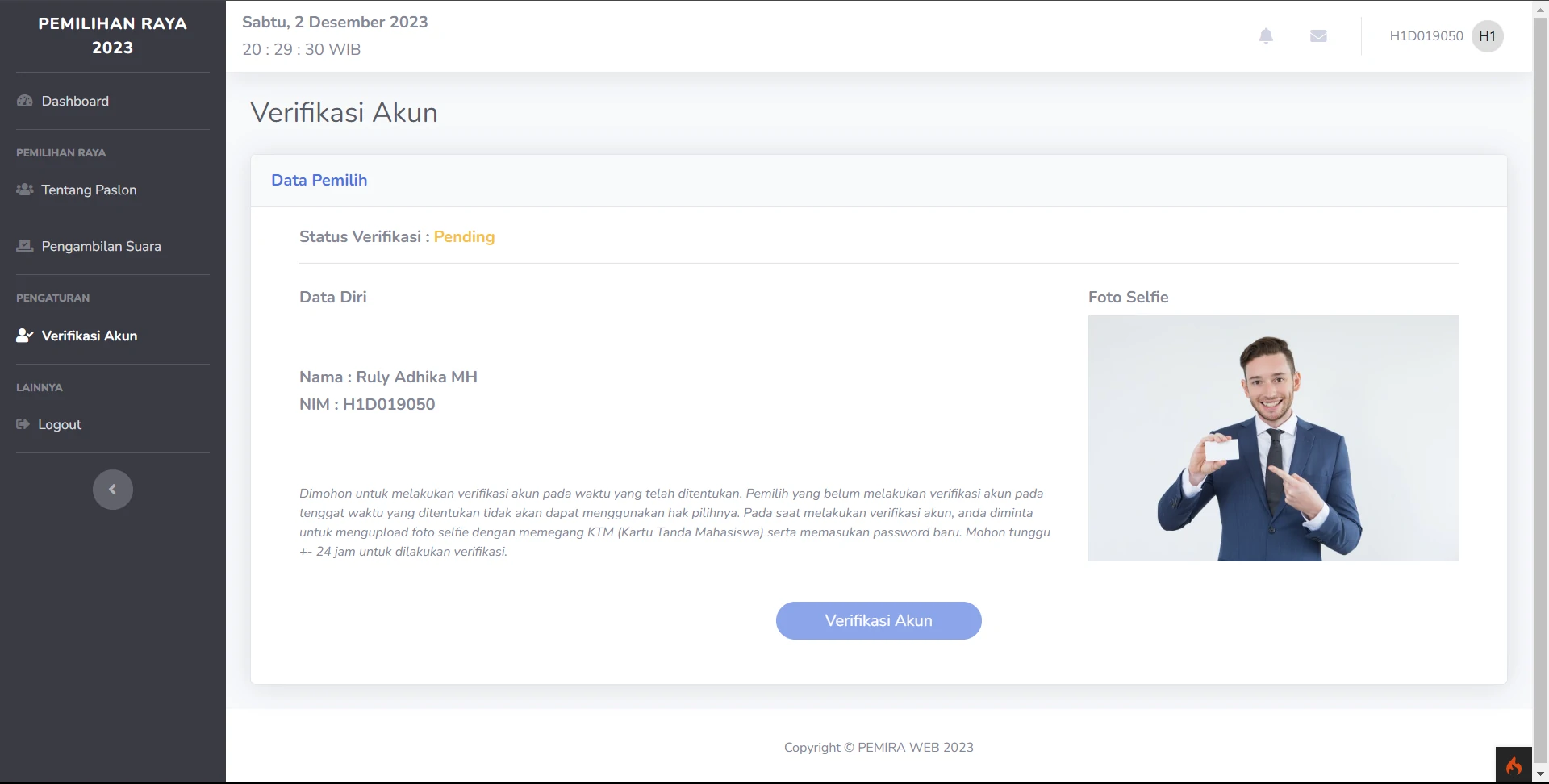This screenshot has width=1549, height=784.
Task: Open the messages envelope icon
Action: coord(1318,36)
